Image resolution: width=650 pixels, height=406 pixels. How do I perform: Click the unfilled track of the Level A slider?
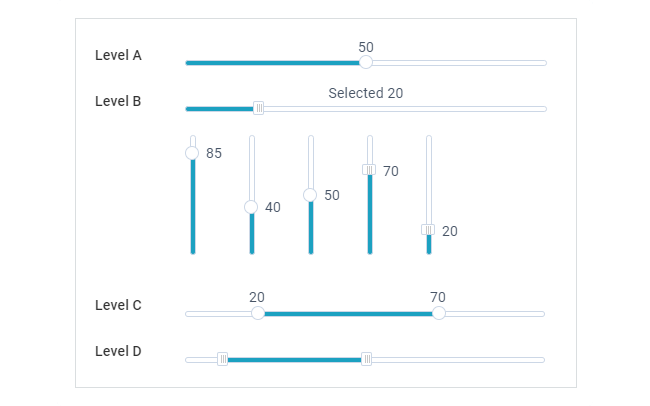pos(460,63)
